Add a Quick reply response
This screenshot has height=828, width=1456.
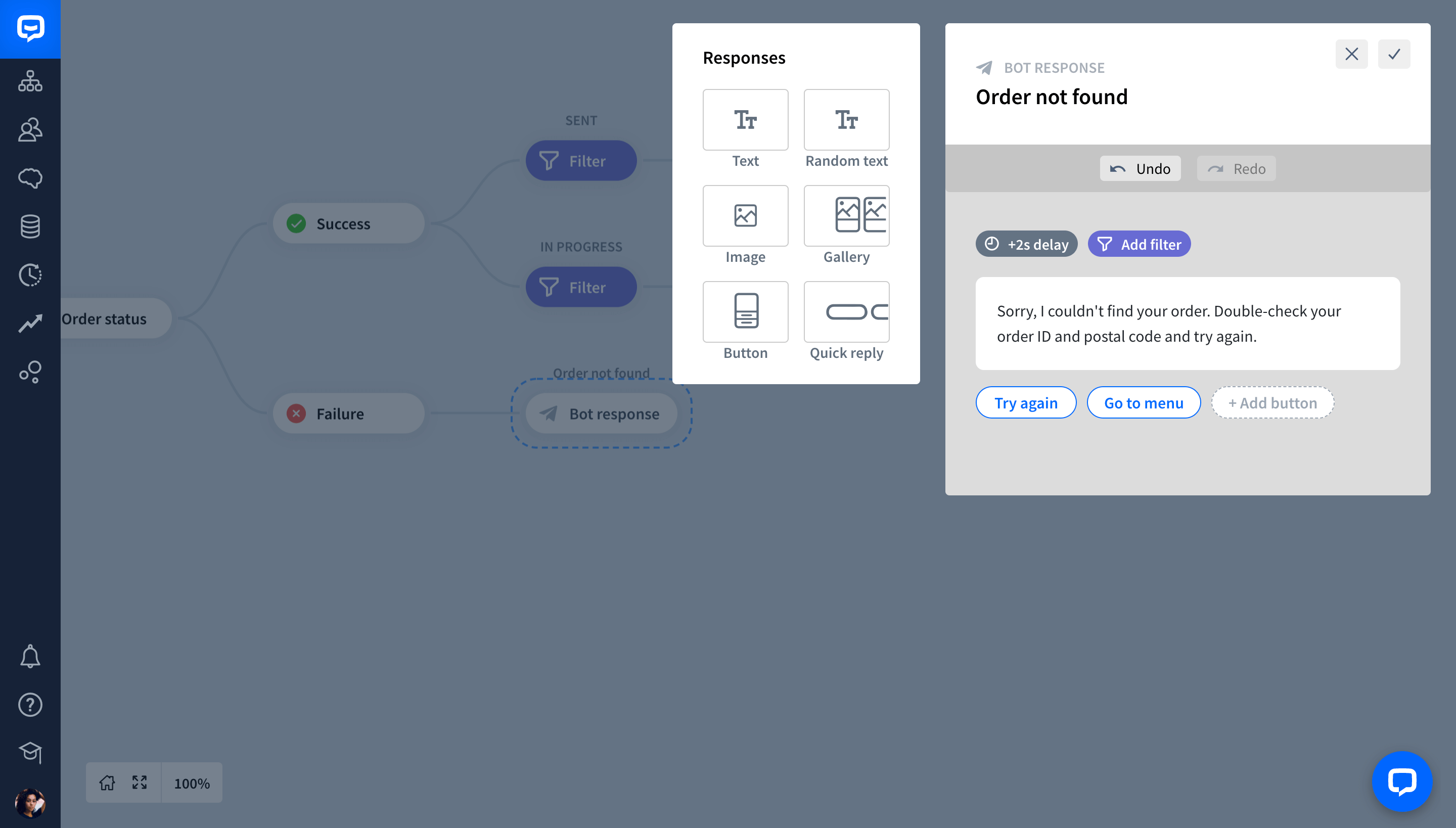[846, 311]
